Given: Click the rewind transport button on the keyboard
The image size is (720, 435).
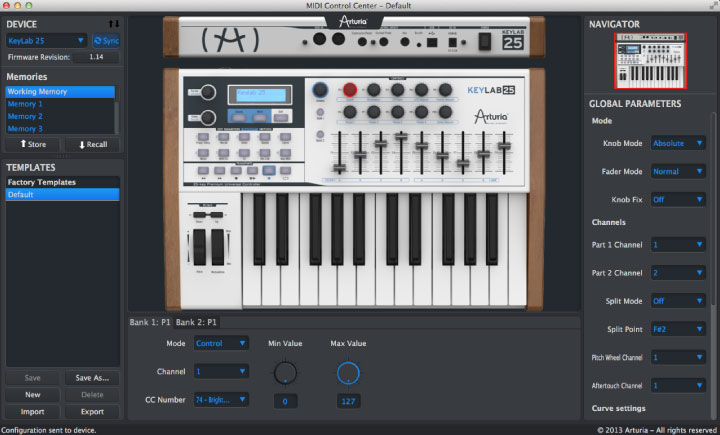Looking at the screenshot, I should click(203, 171).
